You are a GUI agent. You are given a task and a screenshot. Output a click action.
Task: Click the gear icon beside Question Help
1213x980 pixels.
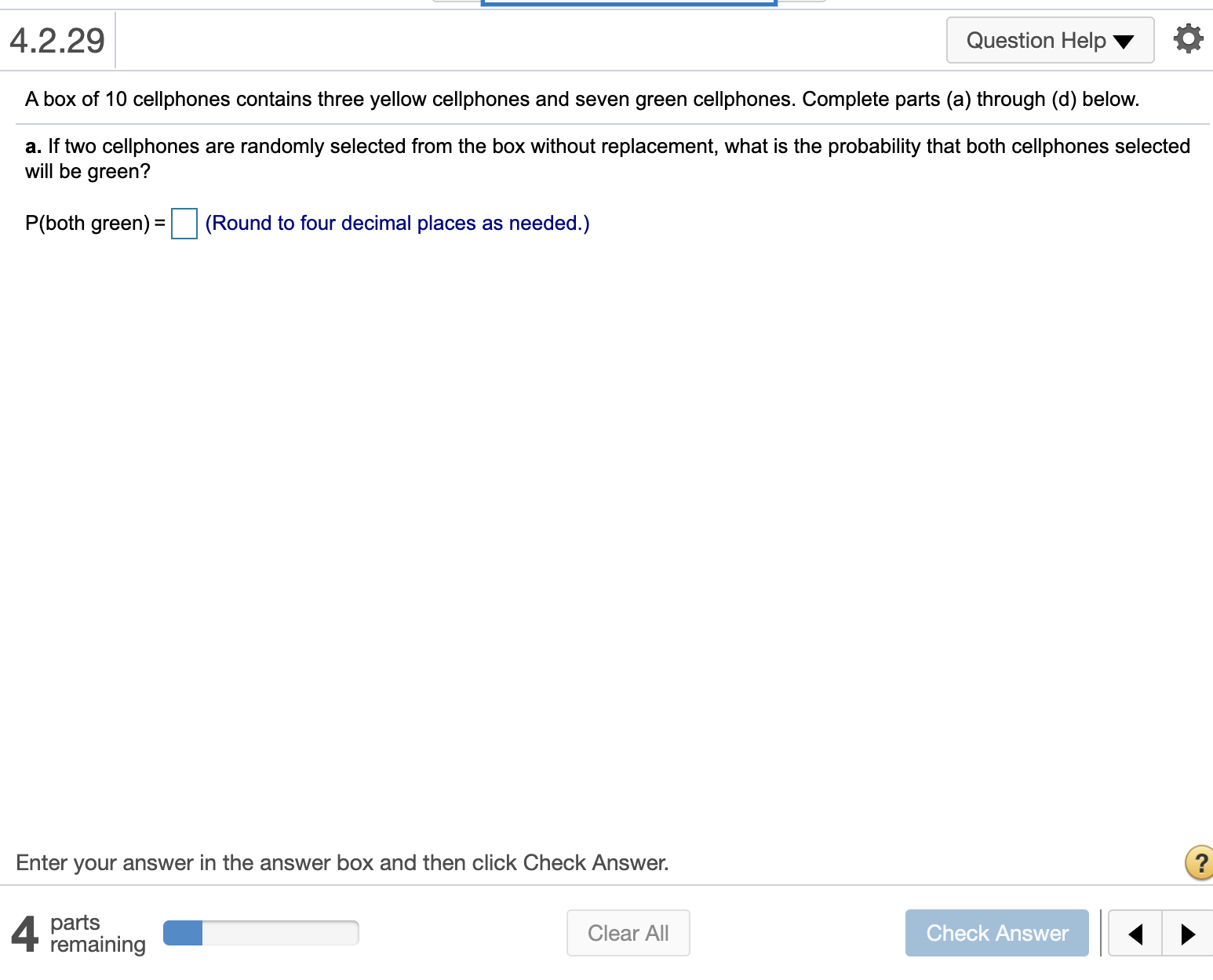click(1187, 39)
